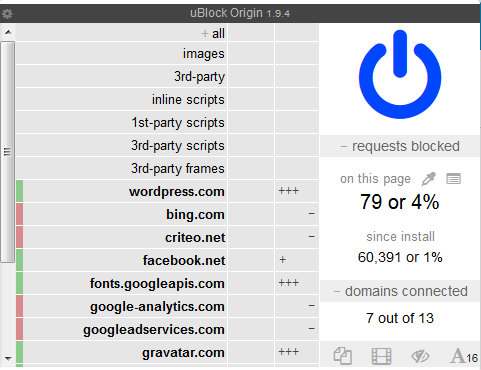Open the request logger icon
The width and height of the screenshot is (481, 370).
tap(453, 179)
